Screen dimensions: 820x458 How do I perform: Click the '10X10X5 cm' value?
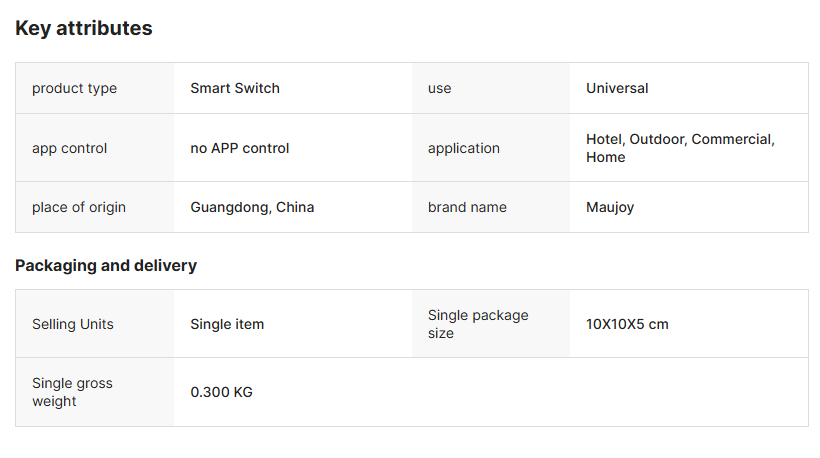click(x=627, y=324)
